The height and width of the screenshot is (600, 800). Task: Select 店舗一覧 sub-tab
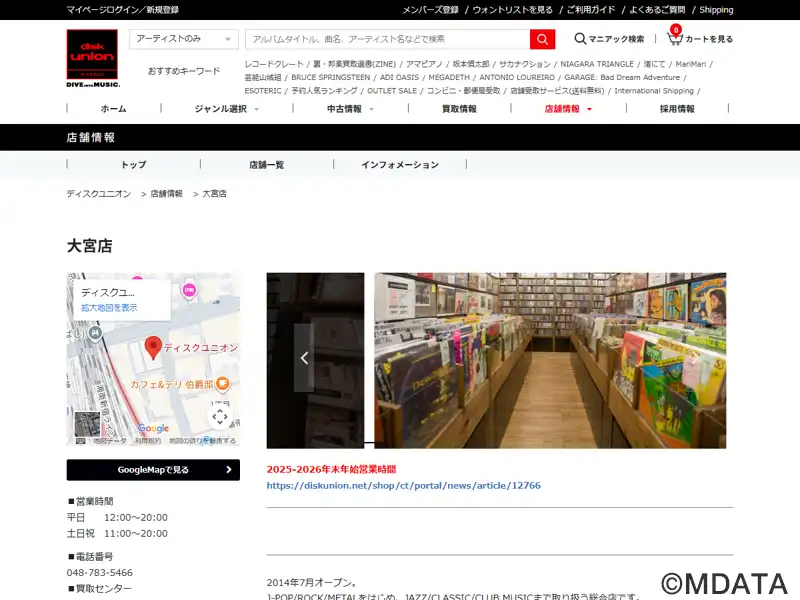[x=266, y=164]
